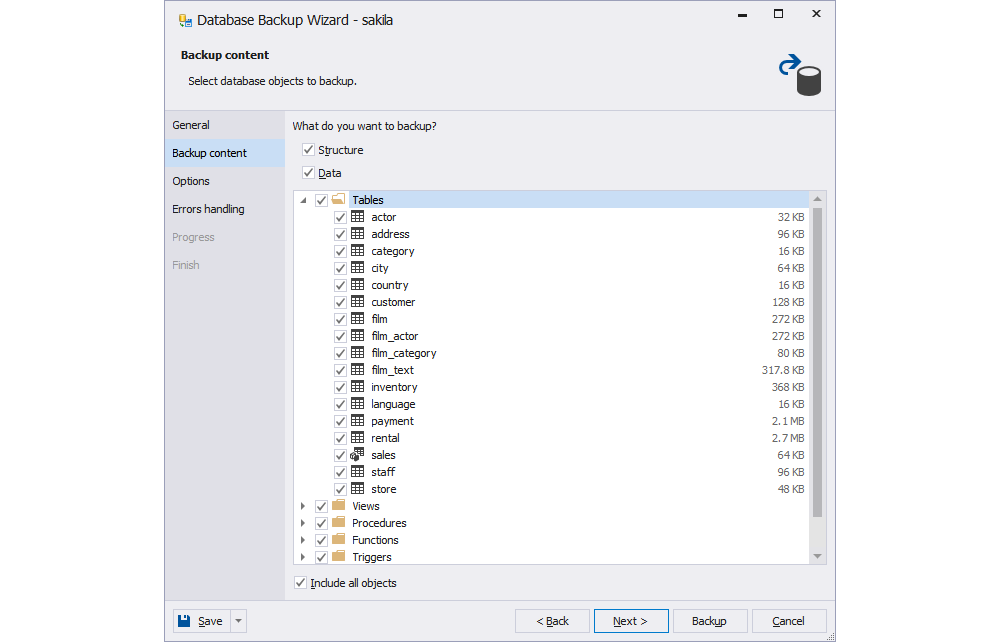Uncheck the film_actor table
The image size is (1000, 642).
340,335
